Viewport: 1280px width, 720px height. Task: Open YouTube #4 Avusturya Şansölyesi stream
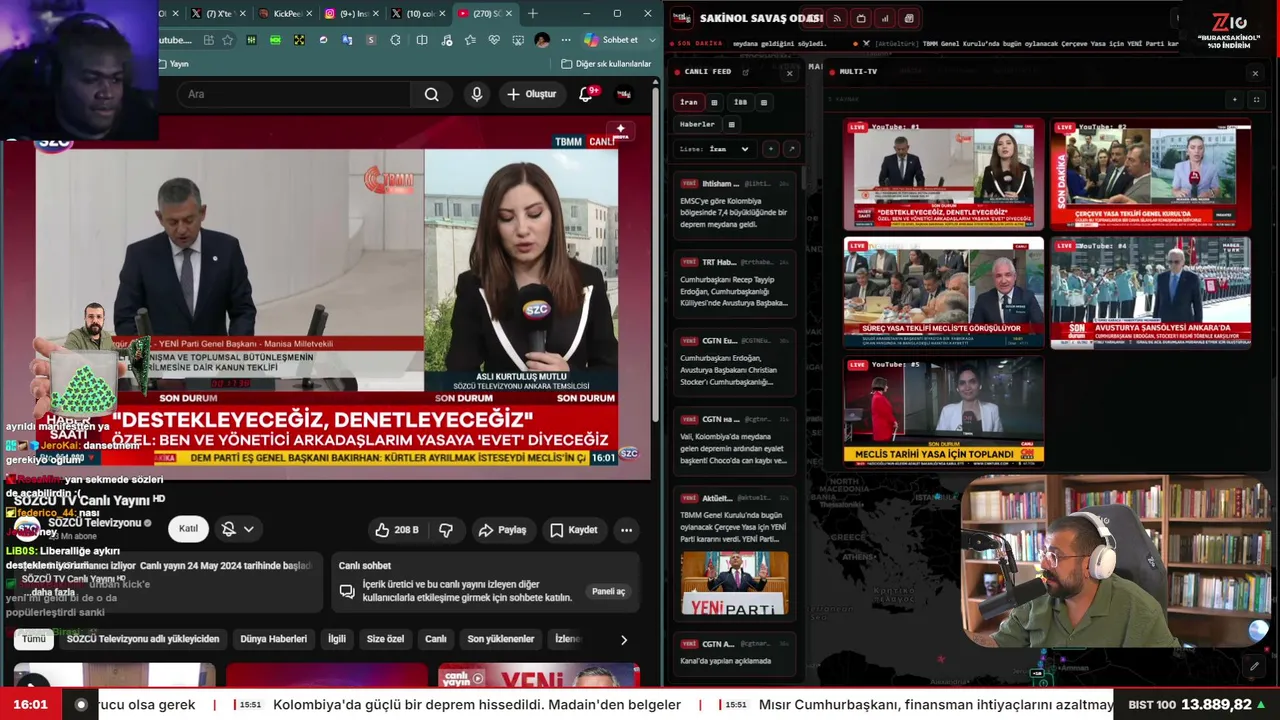1150,293
